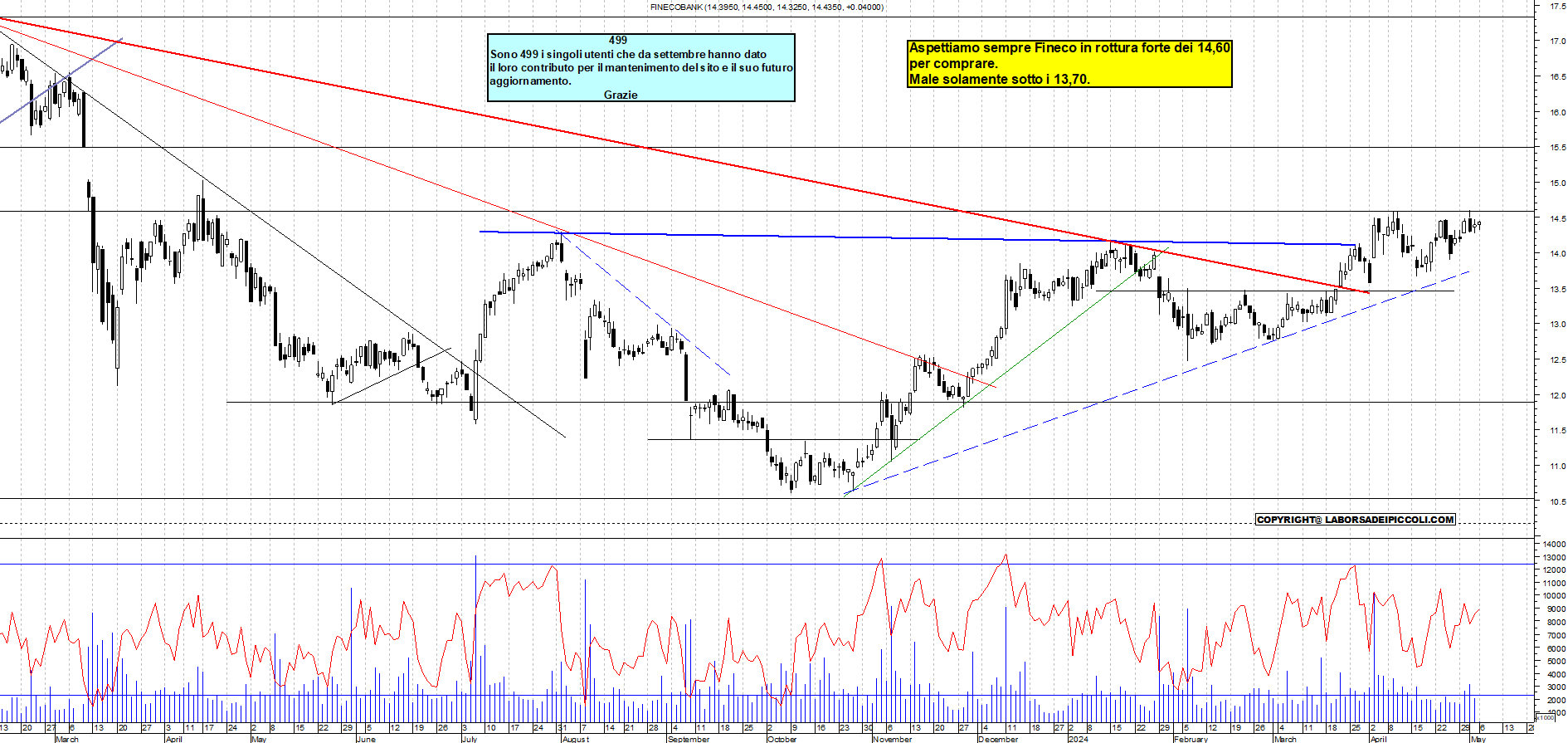This screenshot has height=743, width=1568.
Task: Click the 2024 year label on the time axis
Action: coord(1078,739)
